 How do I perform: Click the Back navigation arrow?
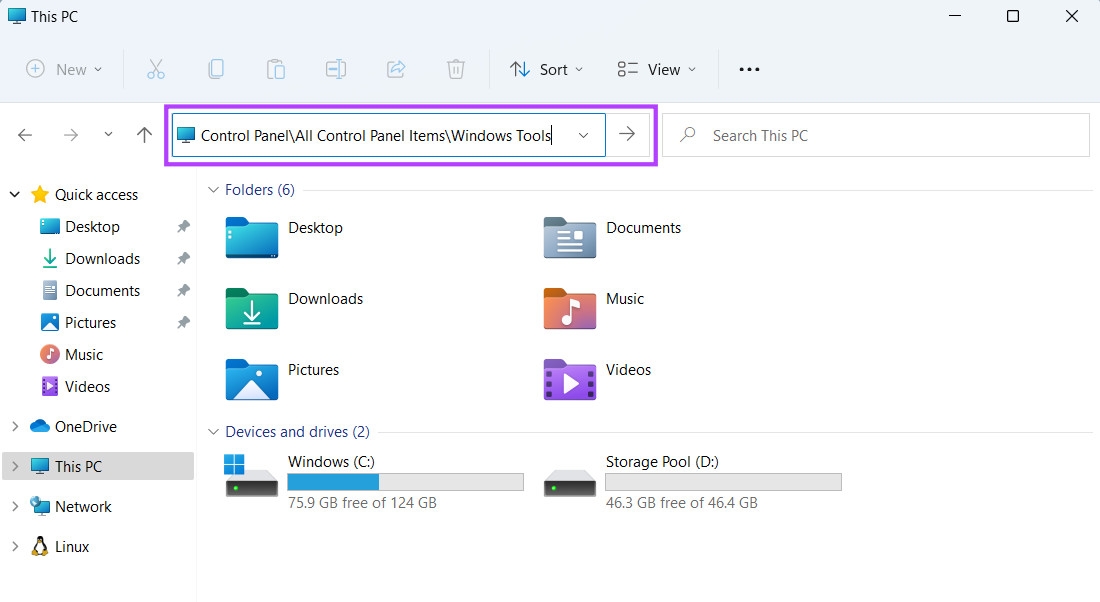24,134
